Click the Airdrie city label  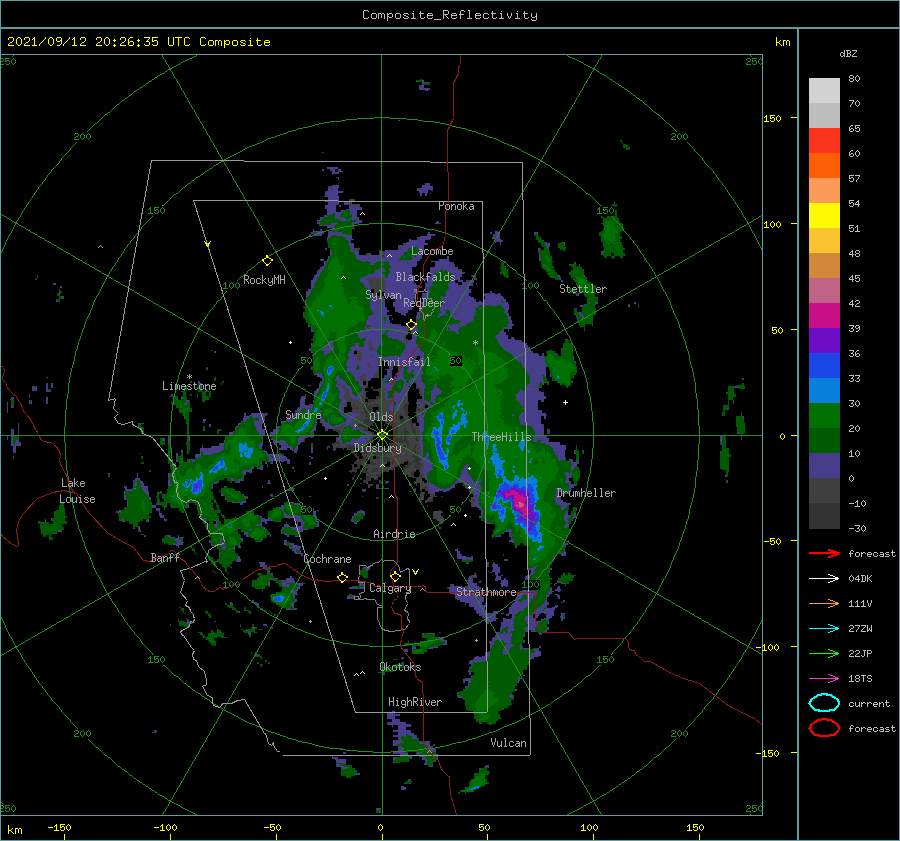(394, 534)
